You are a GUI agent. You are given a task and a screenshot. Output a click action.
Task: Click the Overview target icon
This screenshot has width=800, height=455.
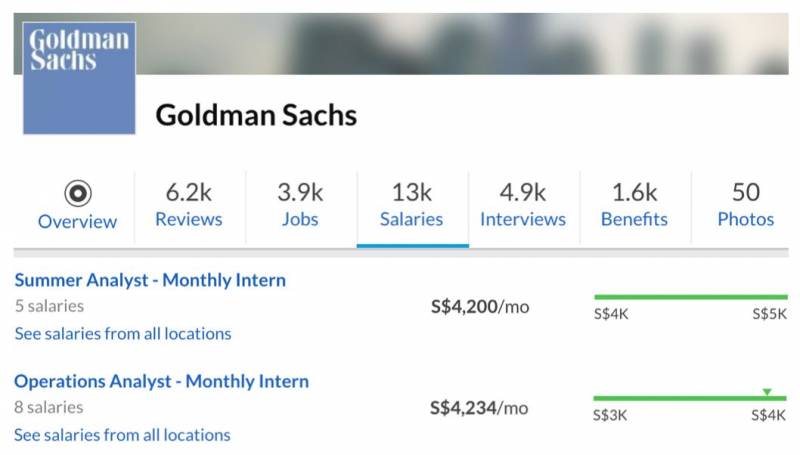click(x=77, y=192)
